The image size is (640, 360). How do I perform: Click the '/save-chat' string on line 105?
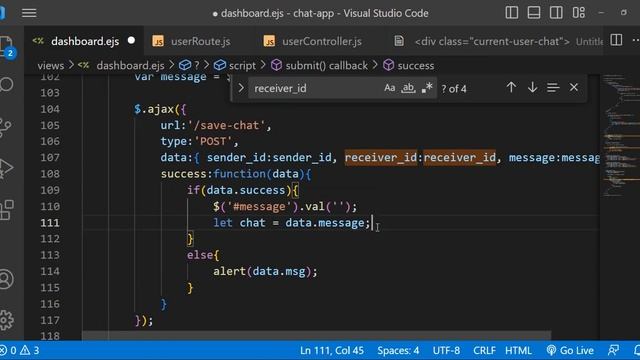pyautogui.click(x=227, y=125)
